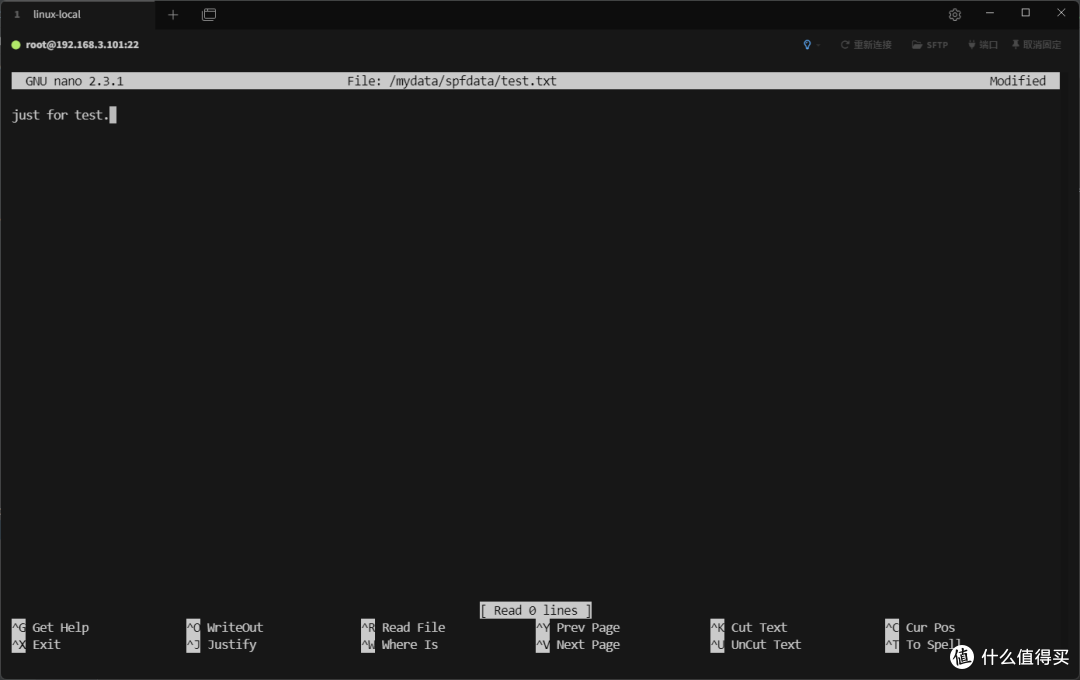This screenshot has width=1080, height=680.
Task: Click the ^Y Prev Page shortcut
Action: [578, 628]
